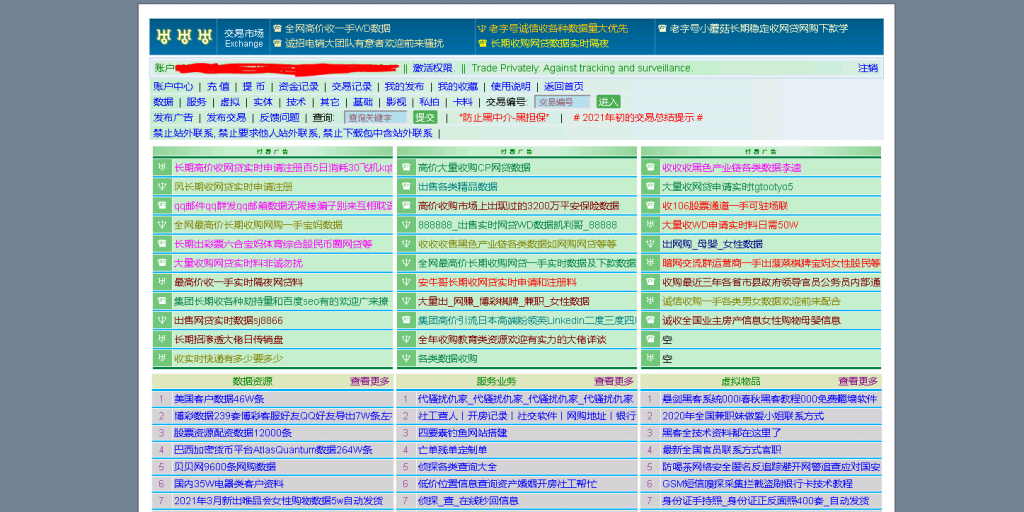Click the icon beside 长期招渗透大佬日传销盘

coord(161,340)
